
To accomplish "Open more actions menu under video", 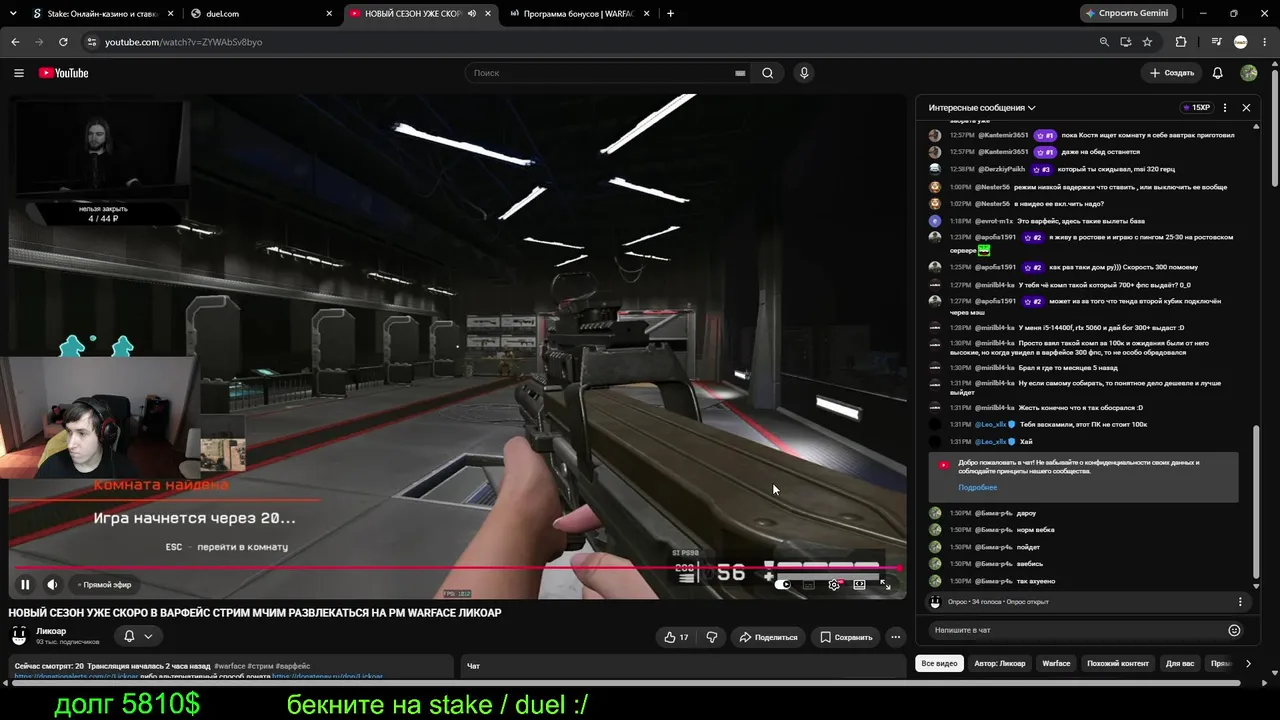I will 895,637.
